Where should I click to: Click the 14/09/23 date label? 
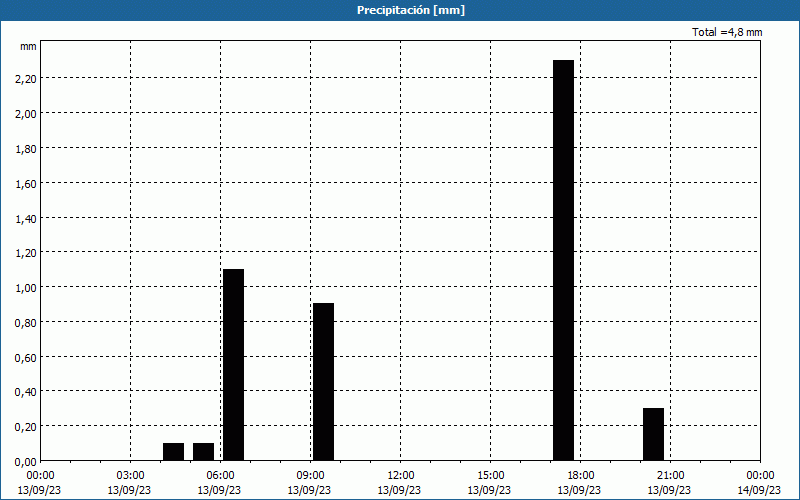pyautogui.click(x=759, y=490)
